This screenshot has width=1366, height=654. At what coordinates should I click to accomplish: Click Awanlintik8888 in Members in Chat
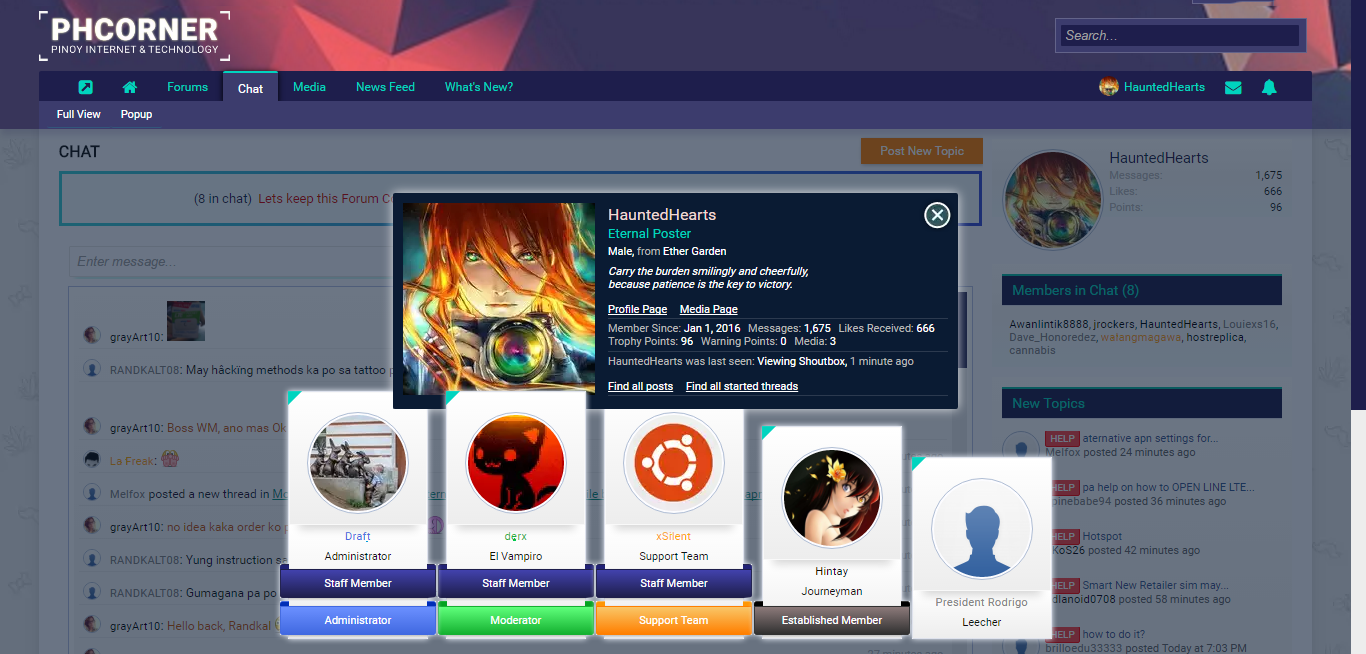[1048, 324]
